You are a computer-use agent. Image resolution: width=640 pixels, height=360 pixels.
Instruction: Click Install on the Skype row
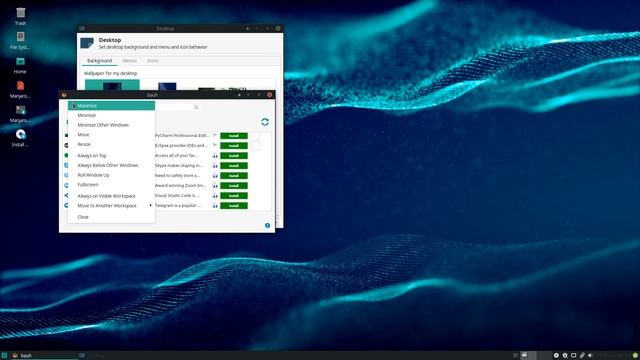[x=234, y=166]
